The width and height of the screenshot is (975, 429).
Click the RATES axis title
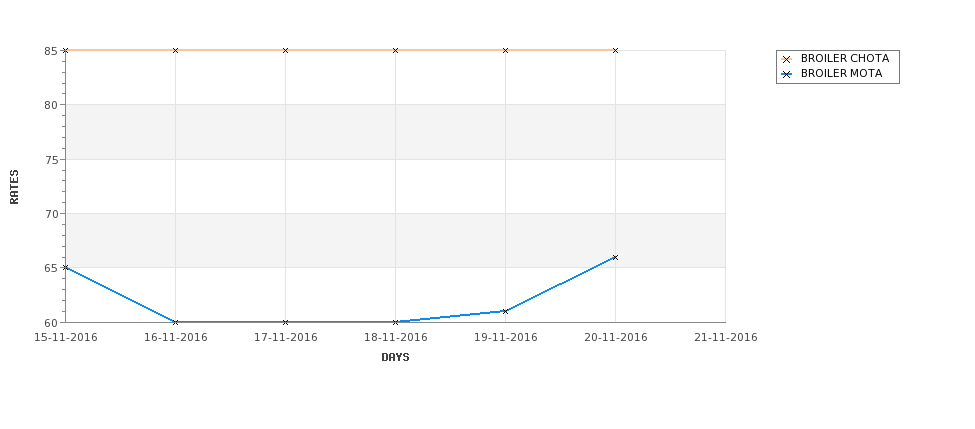pos(14,187)
